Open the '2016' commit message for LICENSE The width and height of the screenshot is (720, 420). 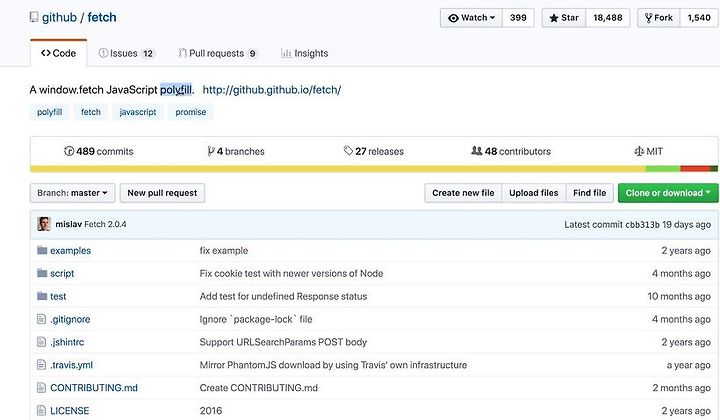tap(211, 411)
